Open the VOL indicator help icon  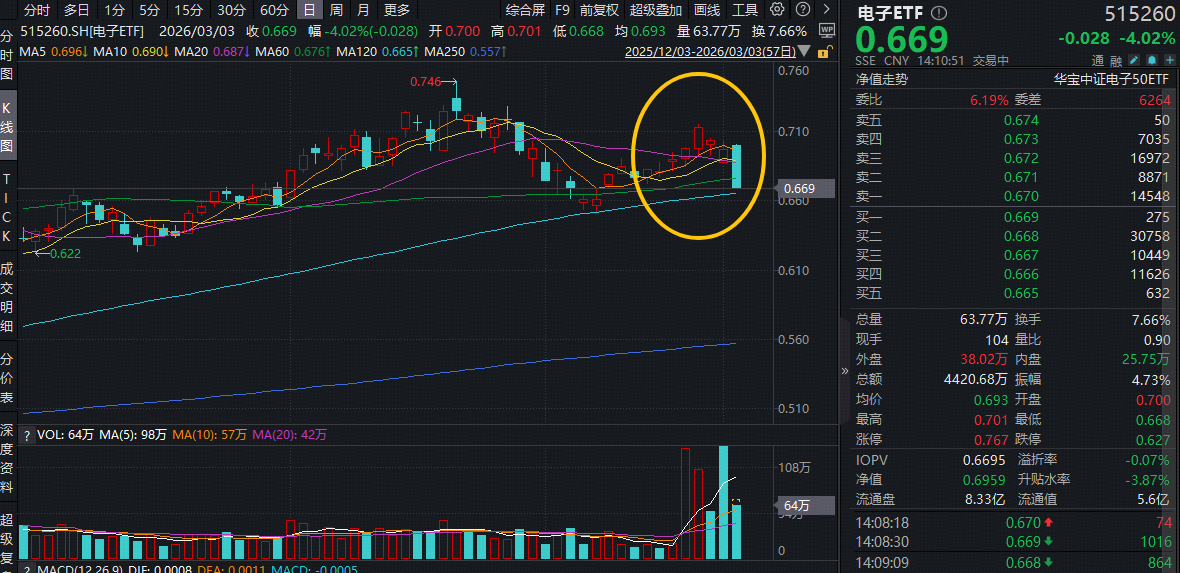coord(27,435)
